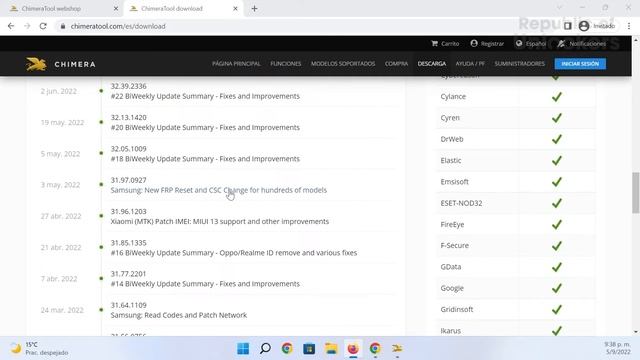
Task: Open Xiaomi (MTK) Patch IMEI link
Action: [x=220, y=222]
